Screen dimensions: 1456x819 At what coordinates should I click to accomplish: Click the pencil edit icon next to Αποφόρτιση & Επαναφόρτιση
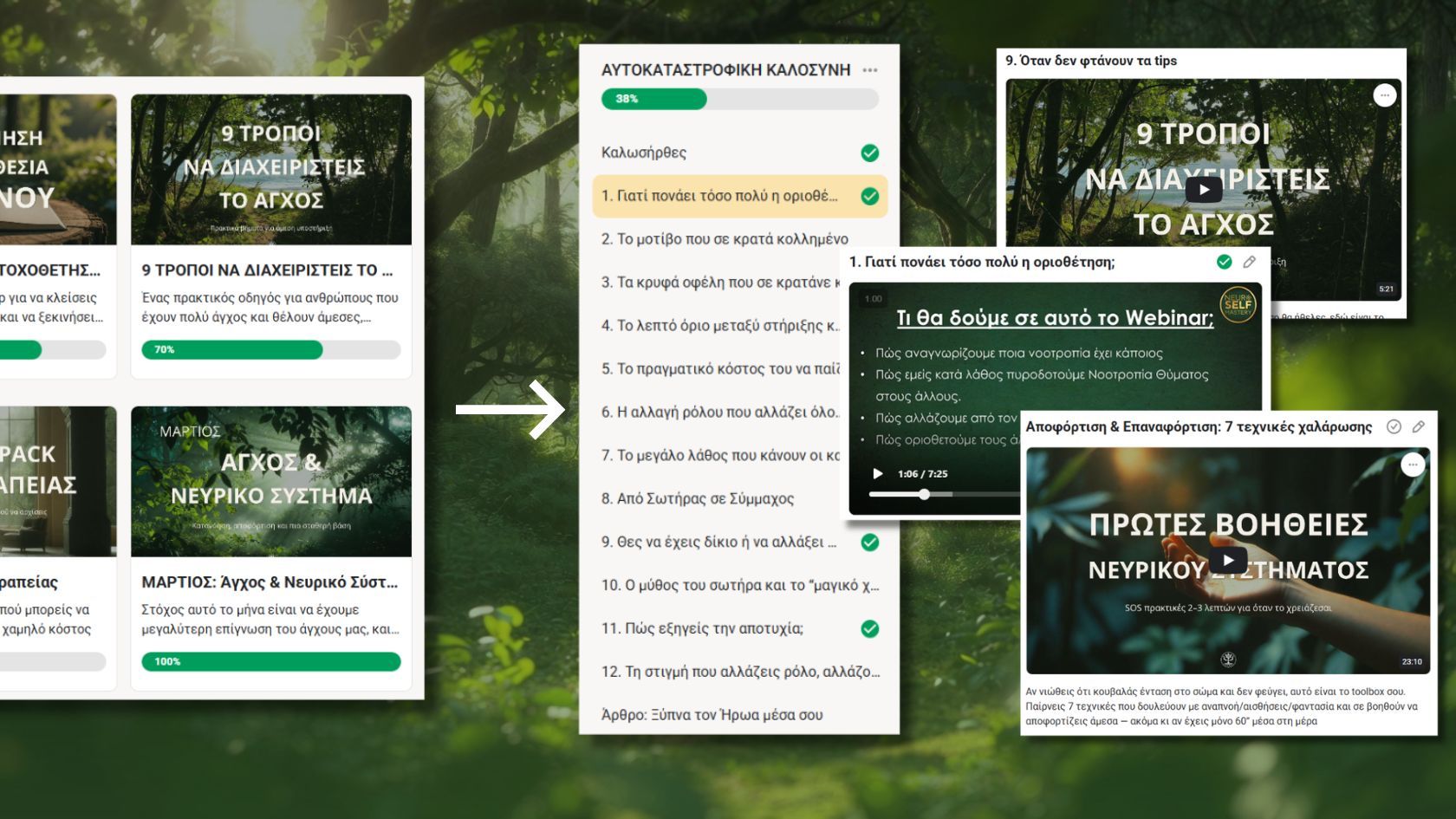pos(1419,426)
